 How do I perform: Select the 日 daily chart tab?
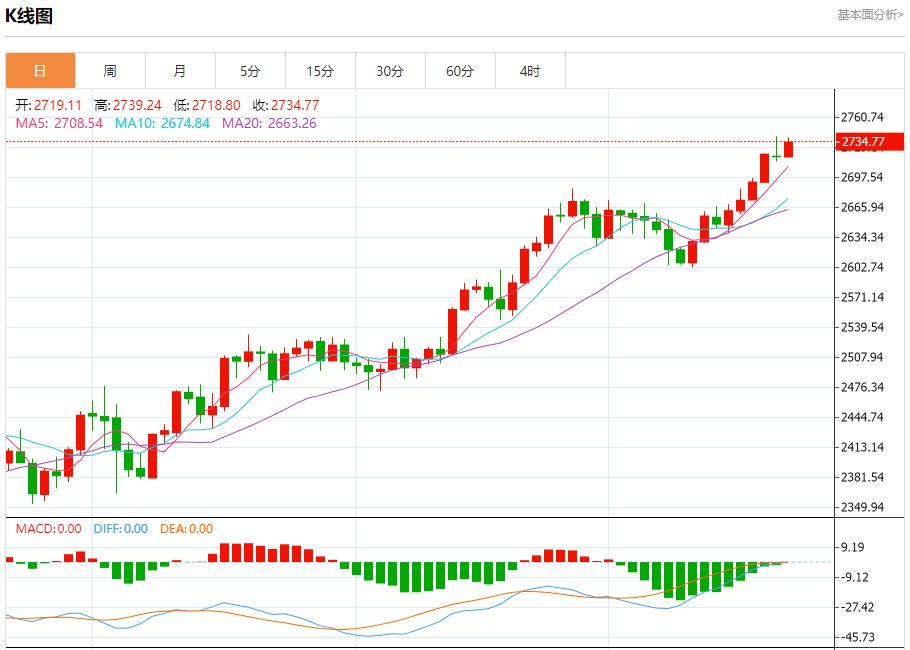click(40, 71)
